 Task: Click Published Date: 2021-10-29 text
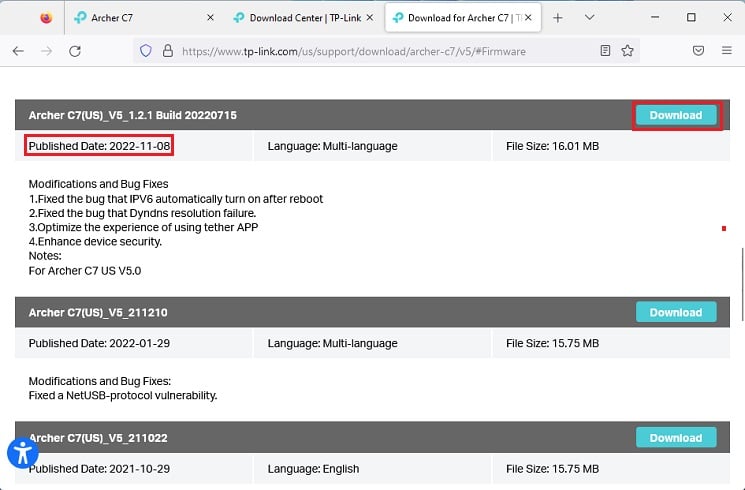pyautogui.click(x=99, y=469)
